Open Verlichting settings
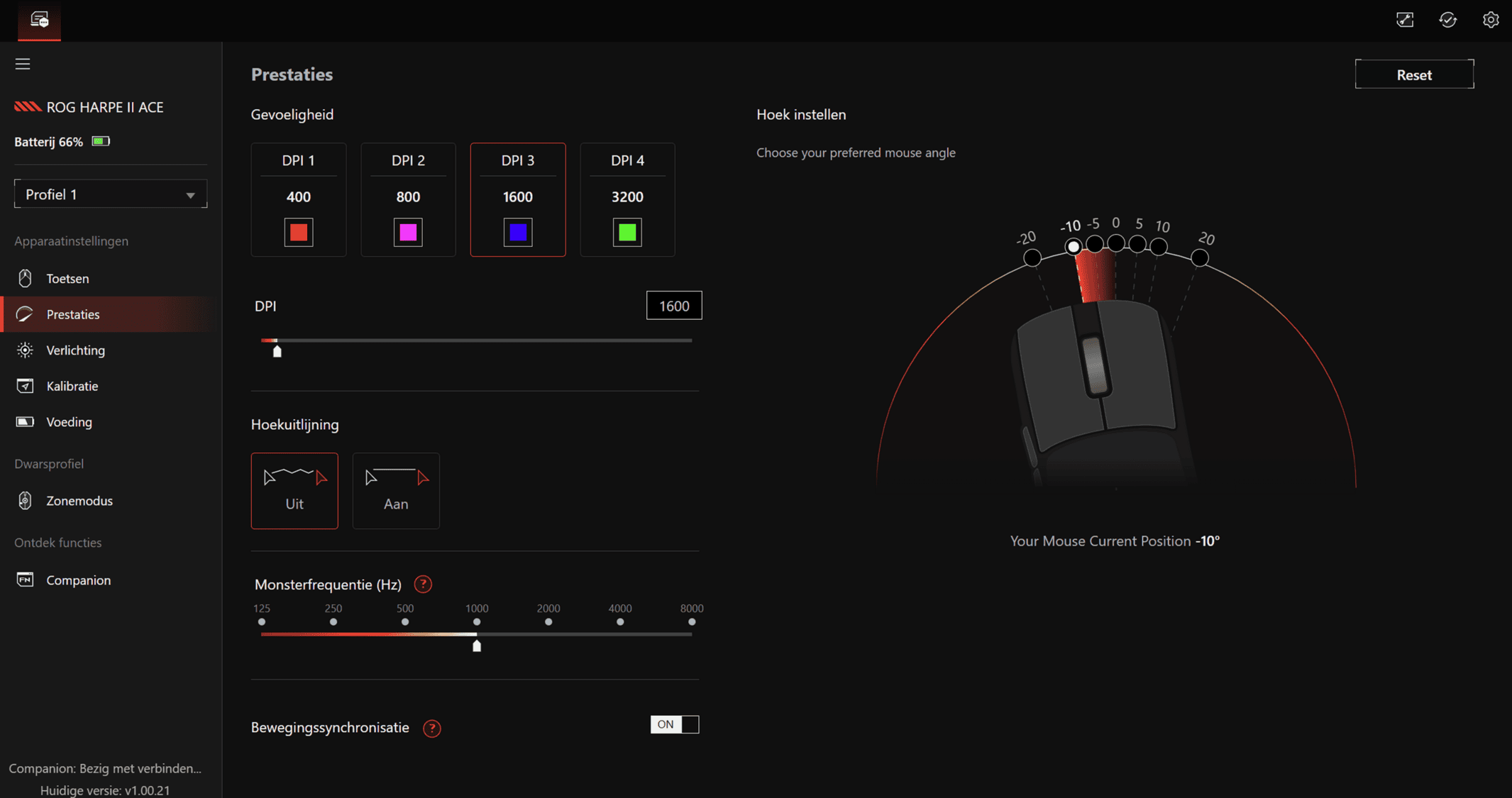This screenshot has width=1512, height=798. 111,350
